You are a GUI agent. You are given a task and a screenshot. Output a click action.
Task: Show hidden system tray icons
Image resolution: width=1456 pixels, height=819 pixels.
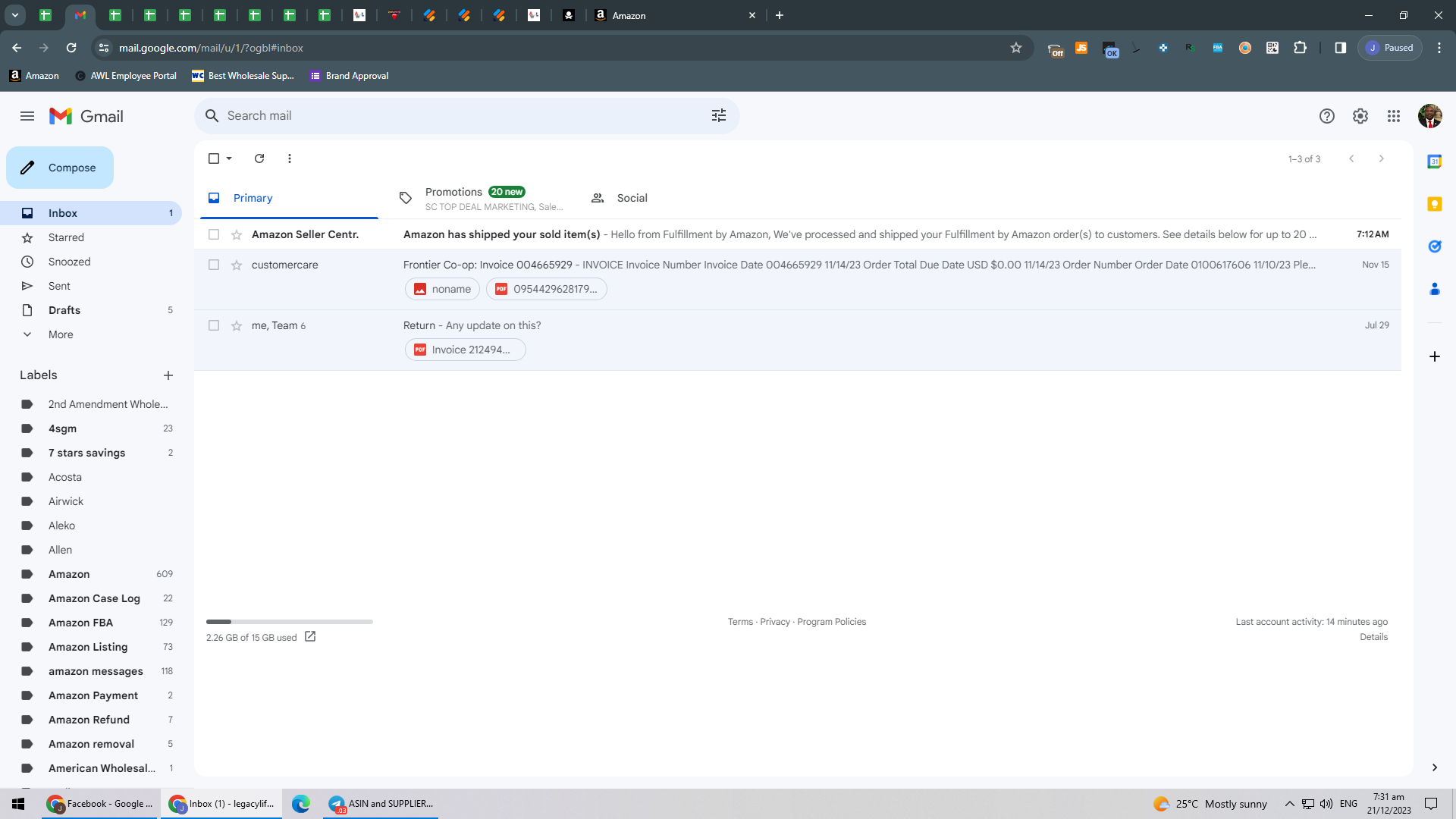1289,804
